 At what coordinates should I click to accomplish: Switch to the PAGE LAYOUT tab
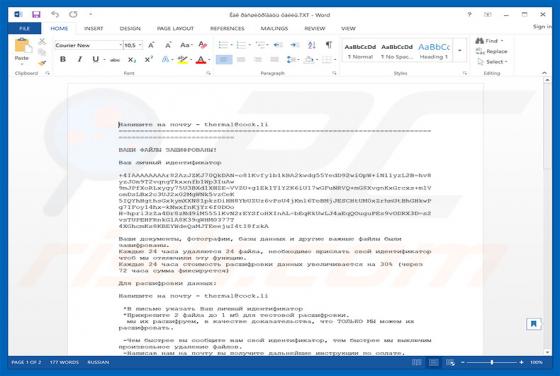(175, 29)
